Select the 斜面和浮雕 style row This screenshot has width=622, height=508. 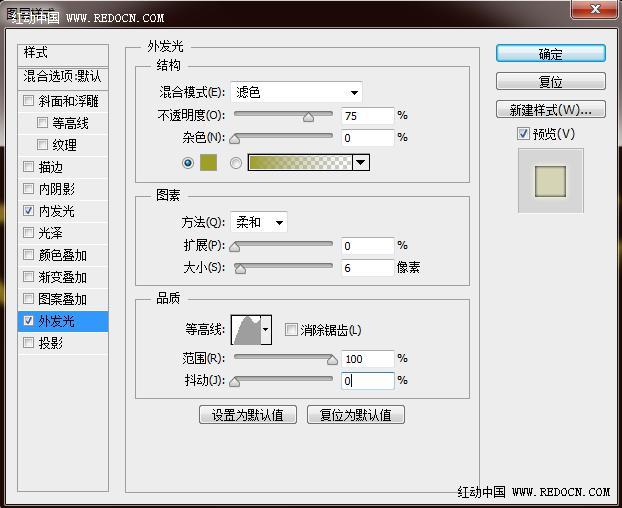tap(63, 101)
